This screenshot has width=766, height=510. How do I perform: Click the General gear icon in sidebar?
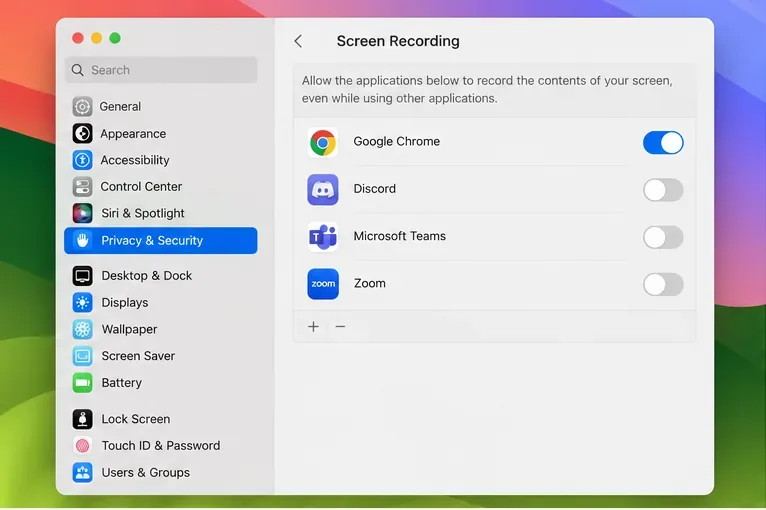[82, 106]
